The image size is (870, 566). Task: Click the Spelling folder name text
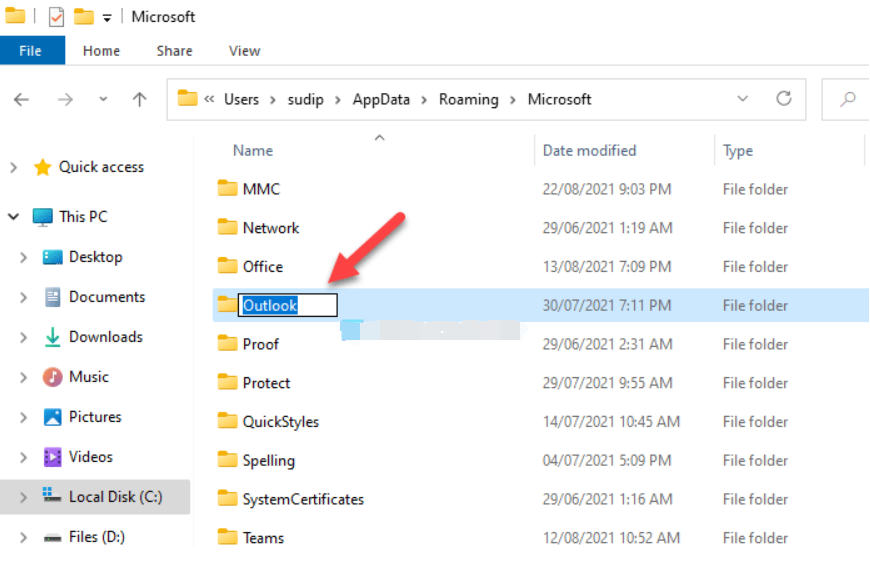[269, 461]
